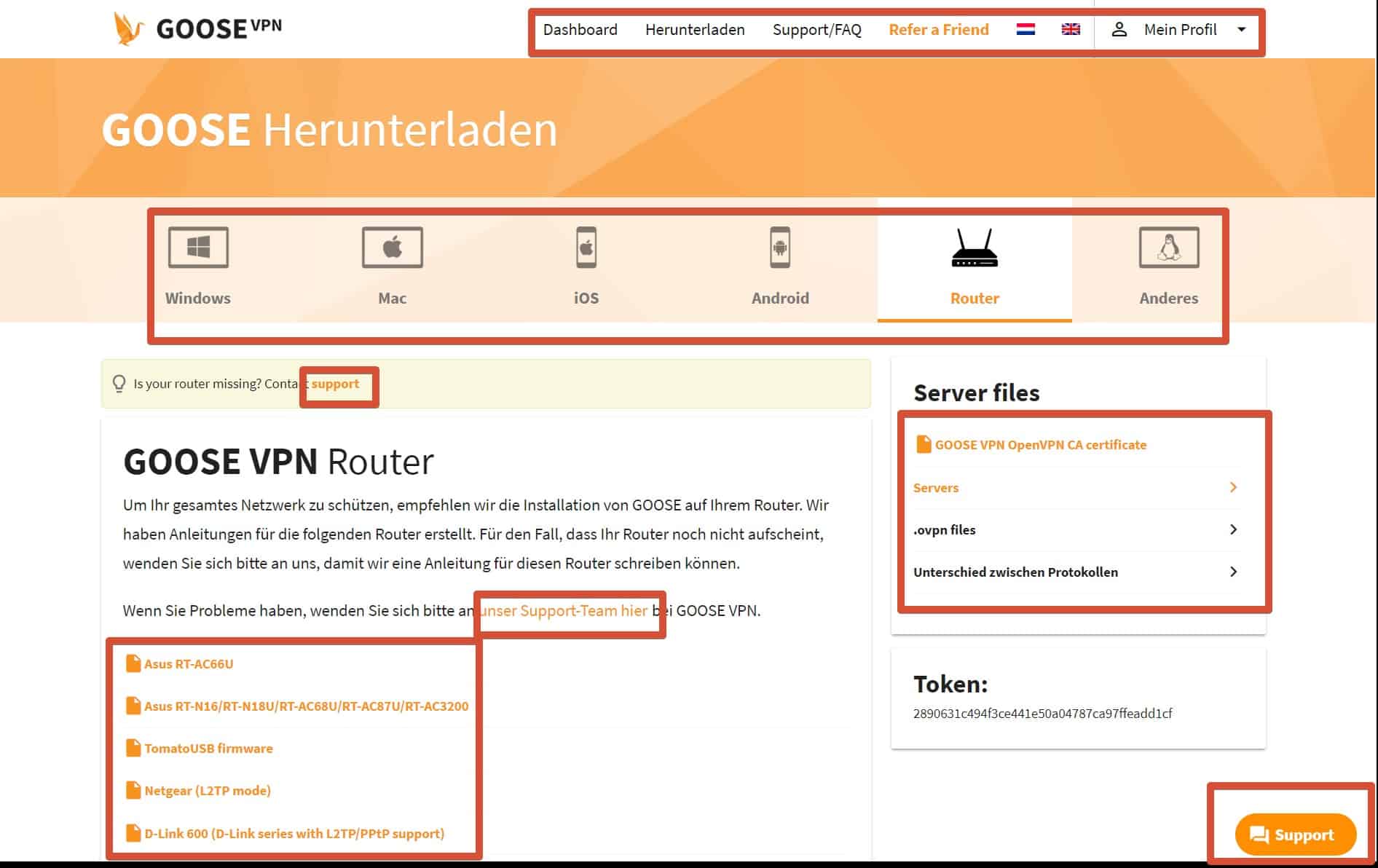Image resolution: width=1378 pixels, height=868 pixels.
Task: Expand the Servers row
Action: [x=1076, y=487]
